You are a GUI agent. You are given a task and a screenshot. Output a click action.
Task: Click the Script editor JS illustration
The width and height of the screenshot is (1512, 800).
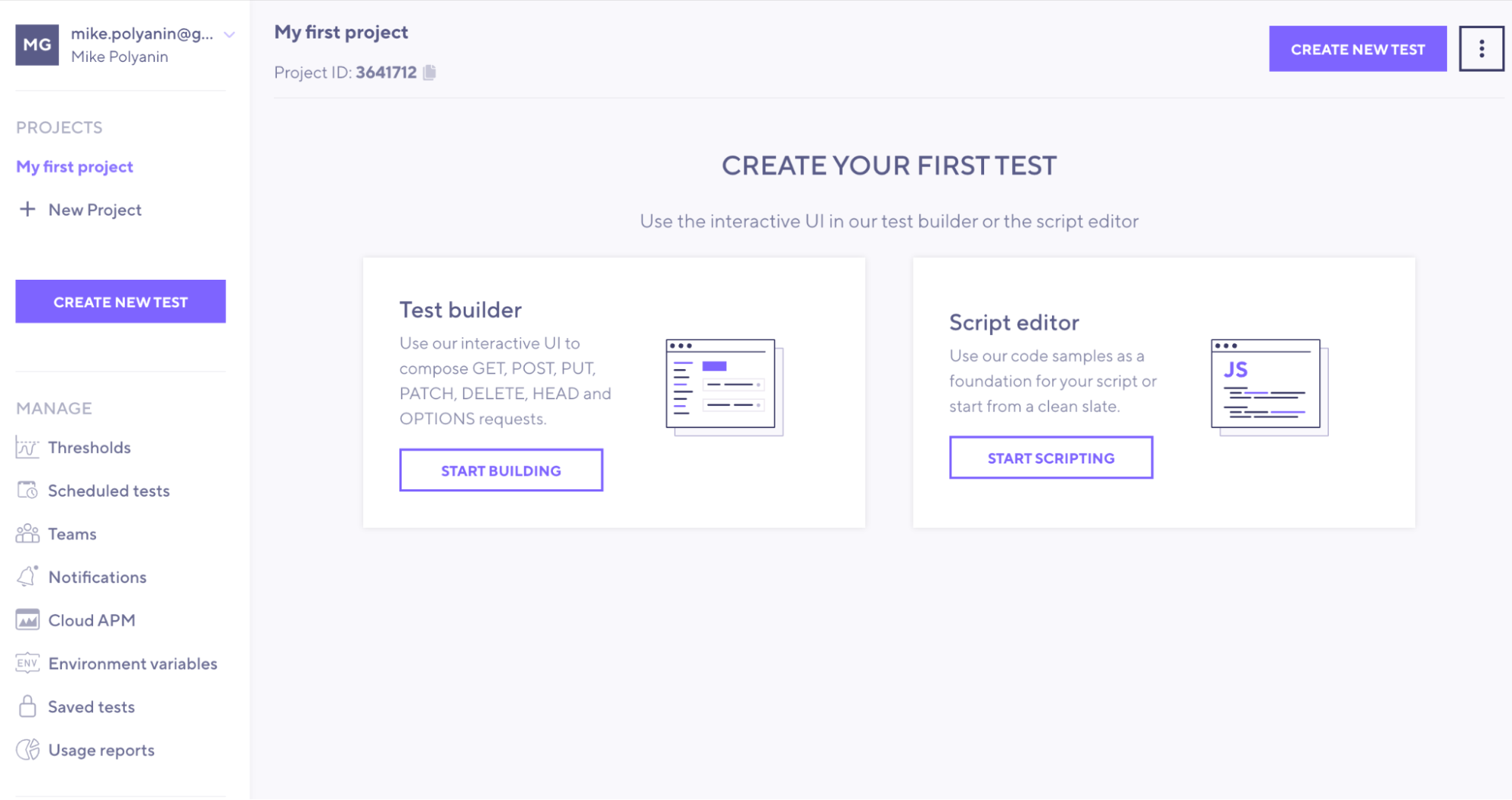[x=1268, y=387]
